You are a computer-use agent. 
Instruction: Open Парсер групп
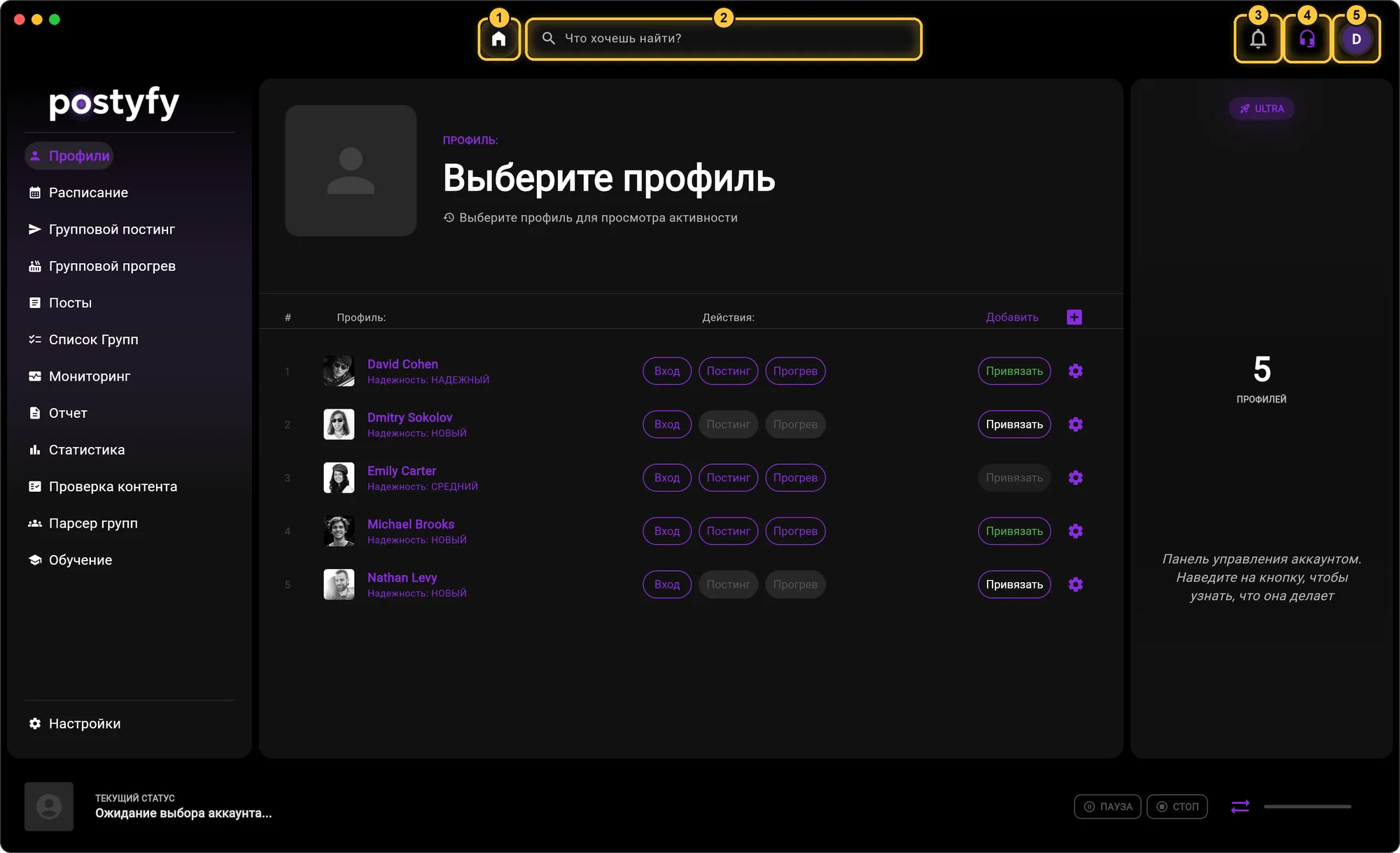[x=83, y=523]
